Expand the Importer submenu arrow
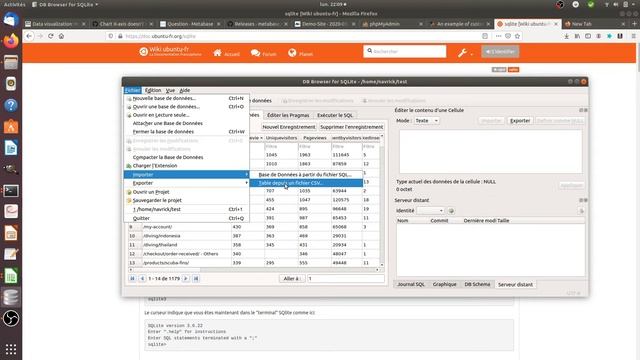The image size is (640, 360). point(246,174)
